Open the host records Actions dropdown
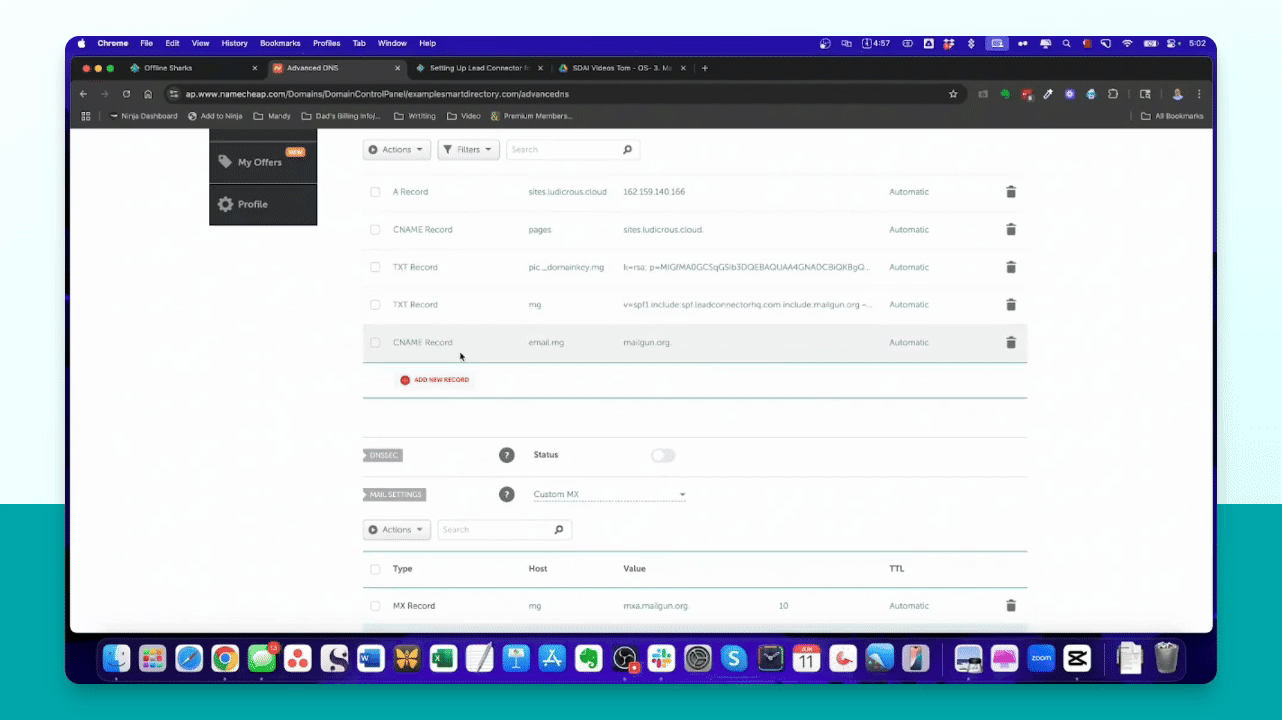Image resolution: width=1282 pixels, height=720 pixels. tap(397, 150)
